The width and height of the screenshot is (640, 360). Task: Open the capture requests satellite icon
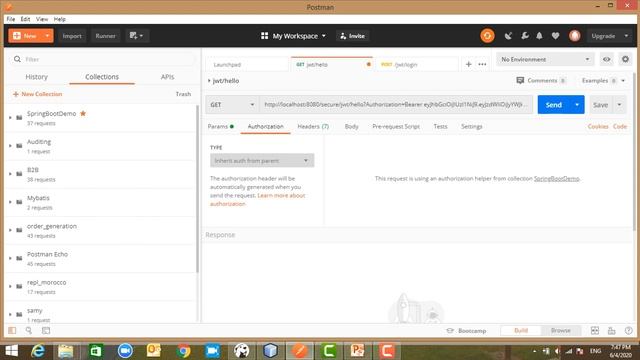click(508, 36)
